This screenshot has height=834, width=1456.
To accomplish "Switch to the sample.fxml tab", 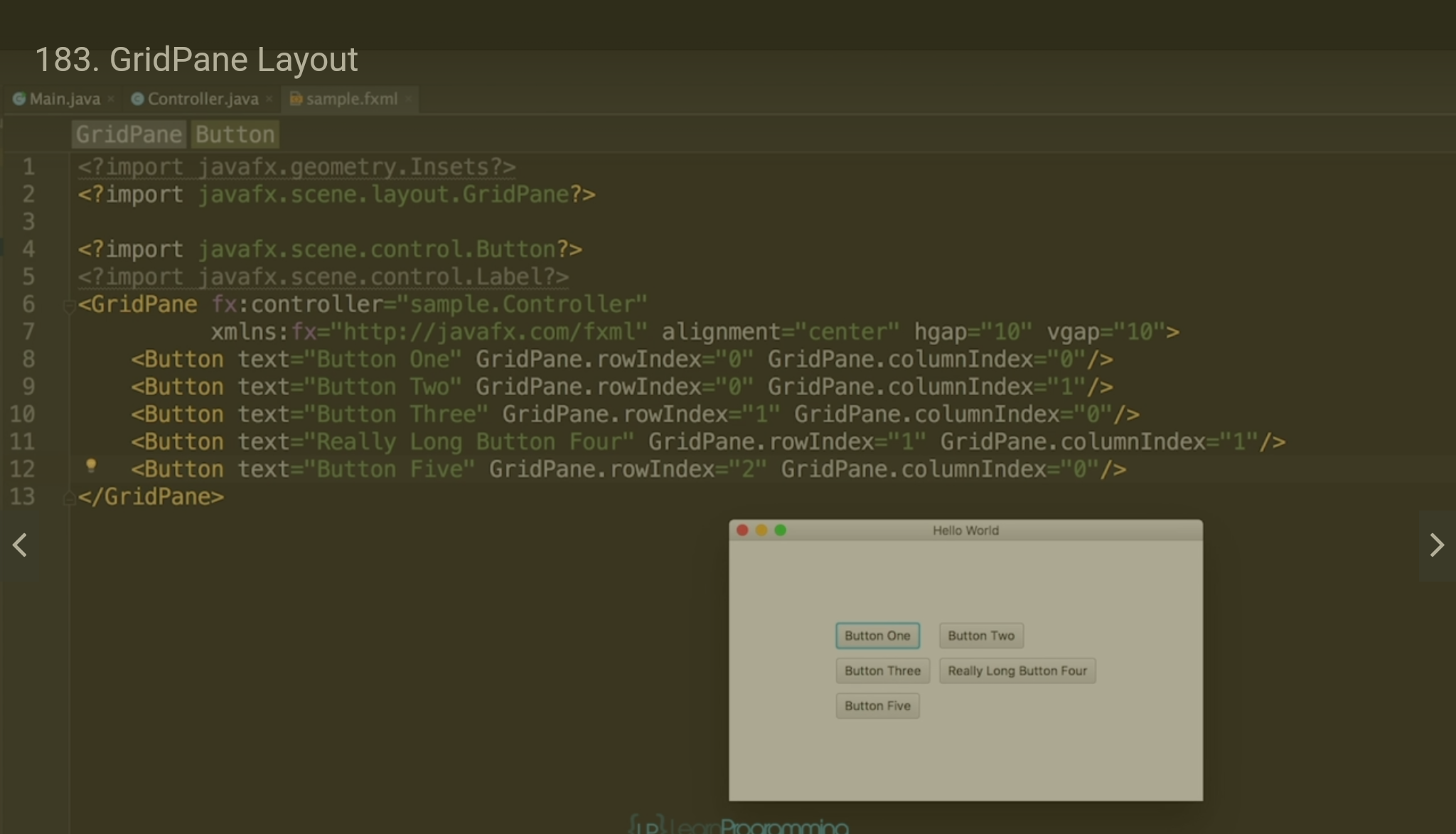I will click(352, 99).
